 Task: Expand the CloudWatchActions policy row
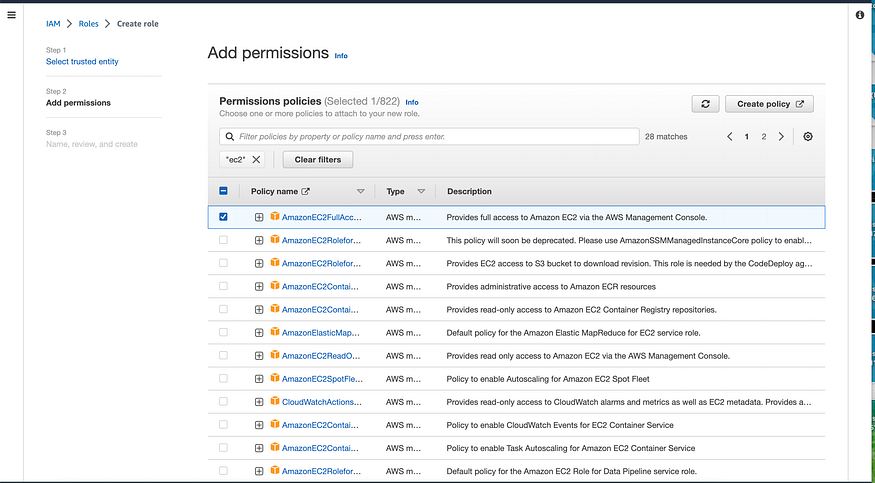pos(259,402)
